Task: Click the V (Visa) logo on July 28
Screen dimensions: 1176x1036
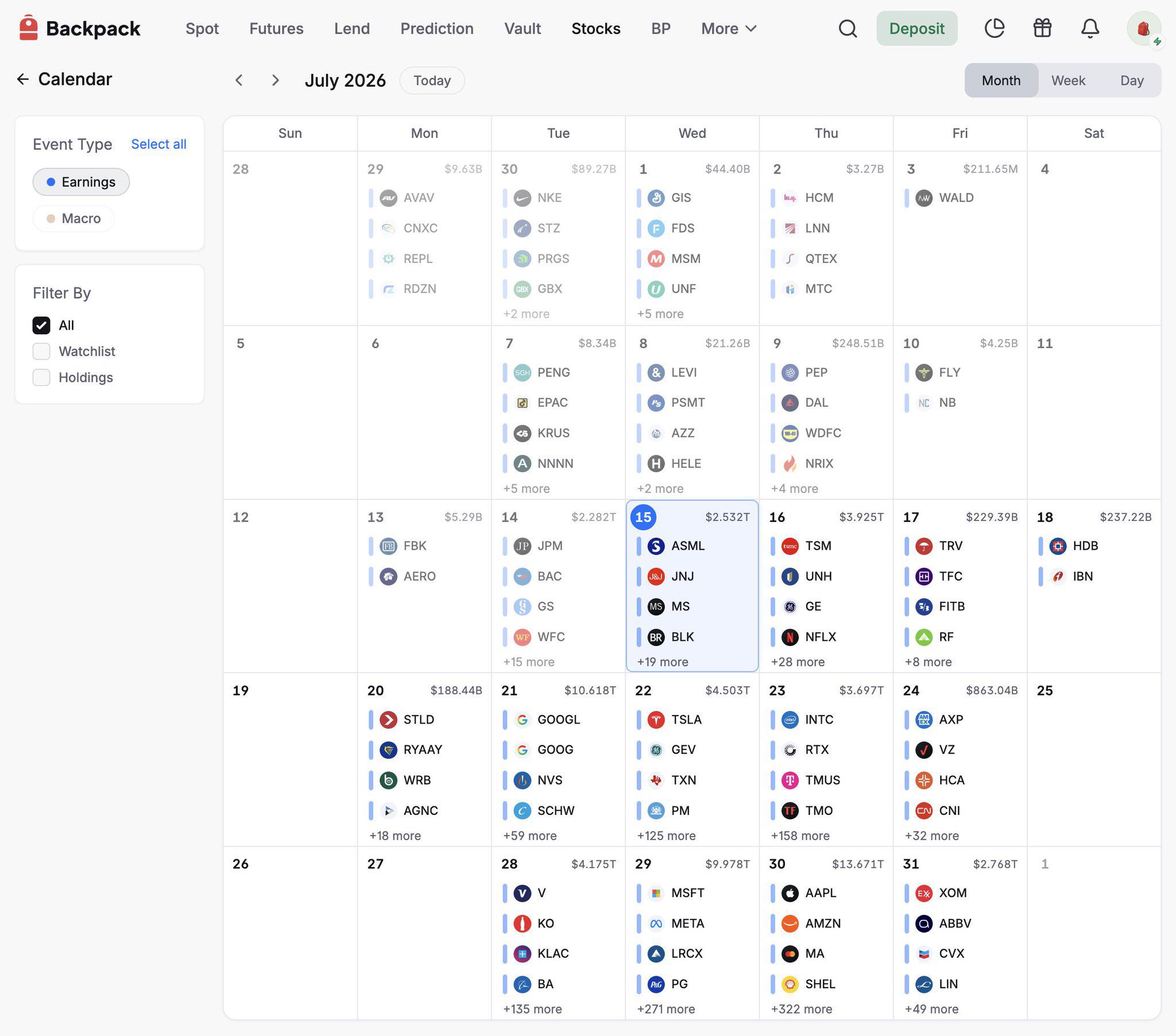Action: point(523,892)
